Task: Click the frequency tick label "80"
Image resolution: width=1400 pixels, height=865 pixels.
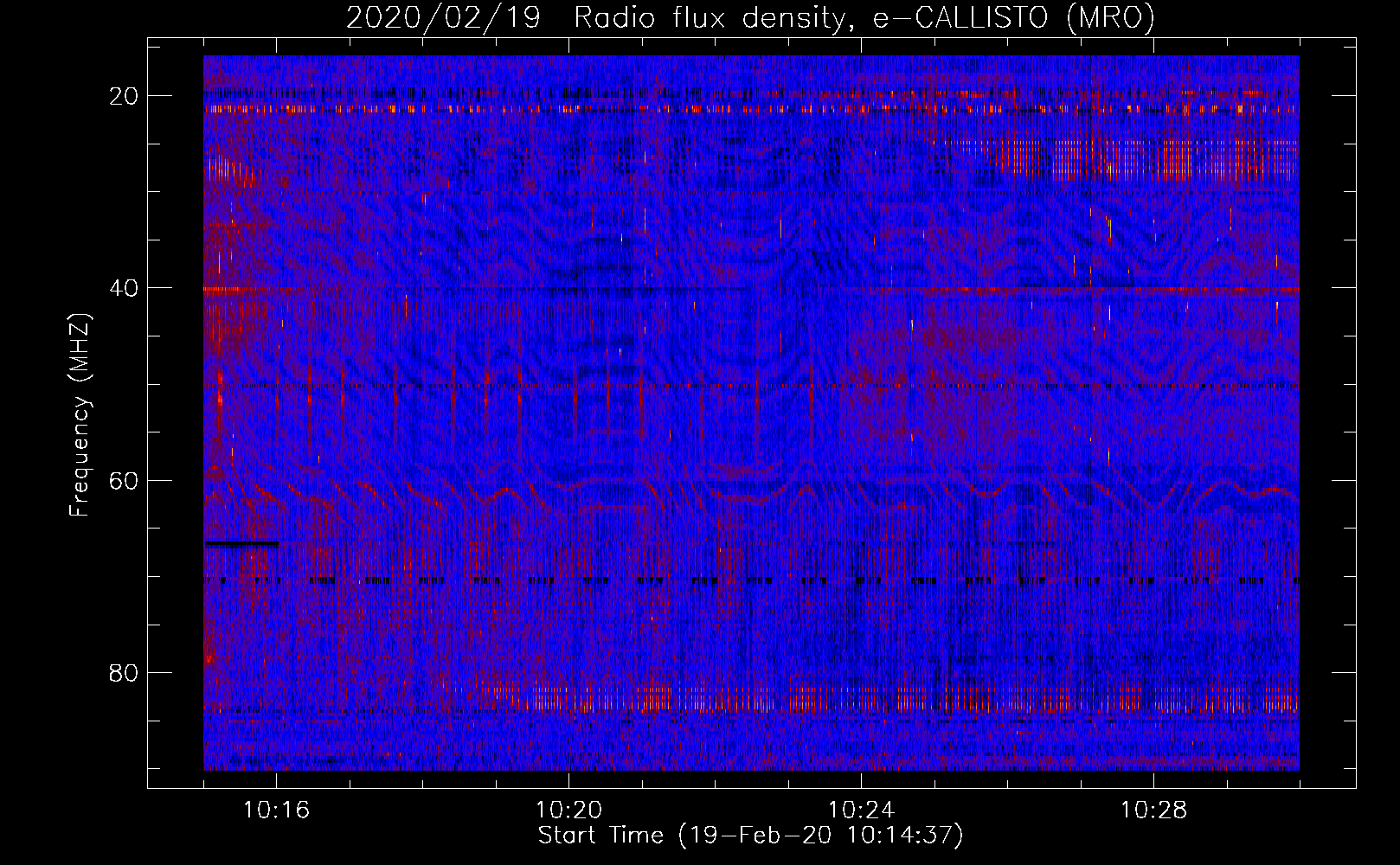Action: [124, 672]
